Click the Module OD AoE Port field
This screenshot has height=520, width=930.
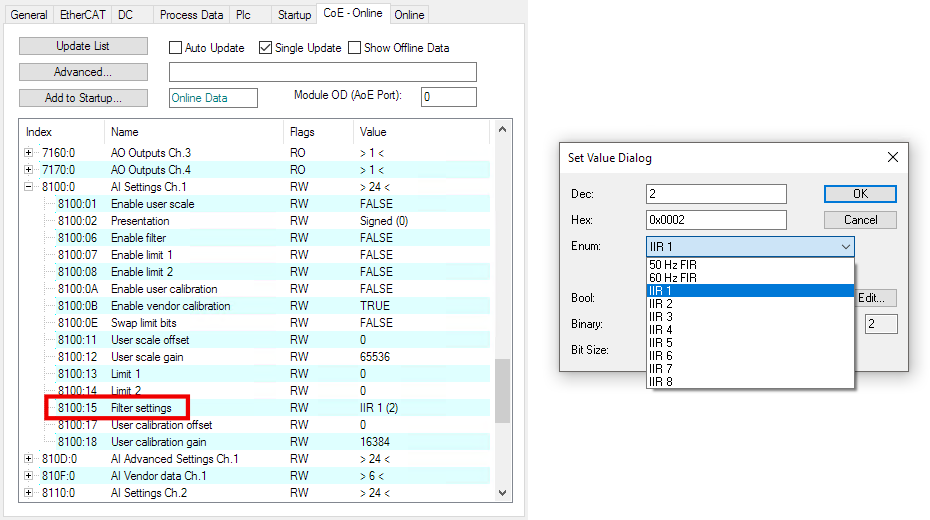[x=448, y=97]
